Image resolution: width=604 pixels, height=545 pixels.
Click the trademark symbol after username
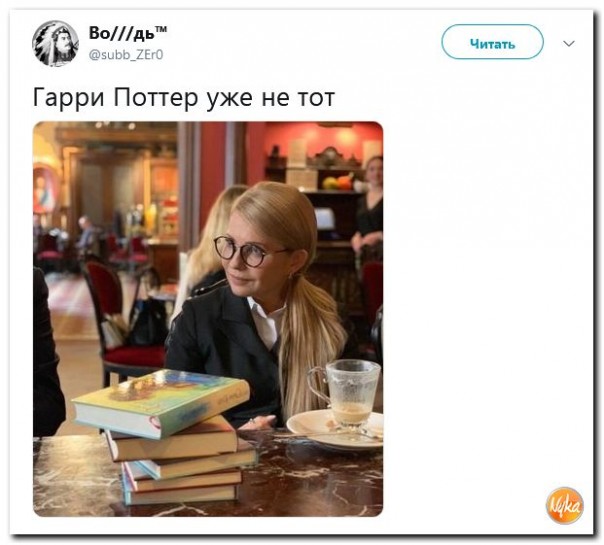pyautogui.click(x=161, y=30)
